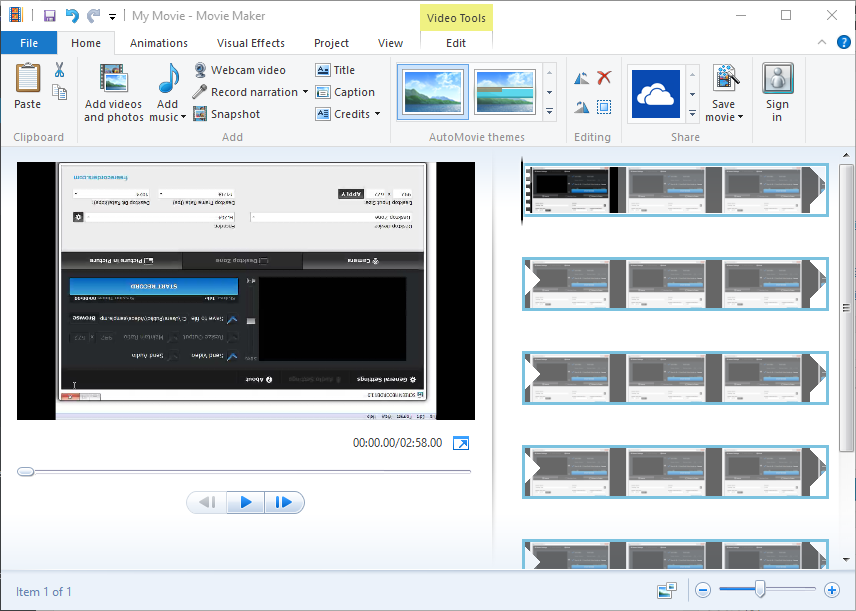Image resolution: width=856 pixels, height=611 pixels.
Task: Step to the next frame
Action: pyautogui.click(x=283, y=502)
